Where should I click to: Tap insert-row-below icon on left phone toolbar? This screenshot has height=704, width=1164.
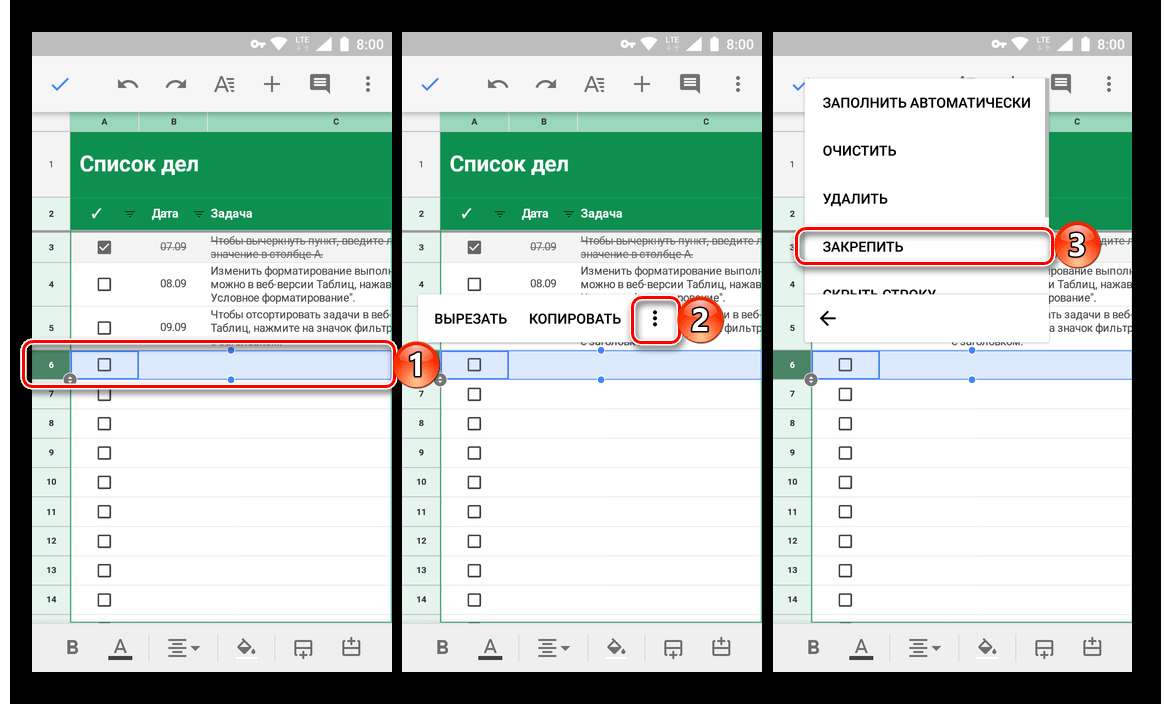(x=303, y=648)
